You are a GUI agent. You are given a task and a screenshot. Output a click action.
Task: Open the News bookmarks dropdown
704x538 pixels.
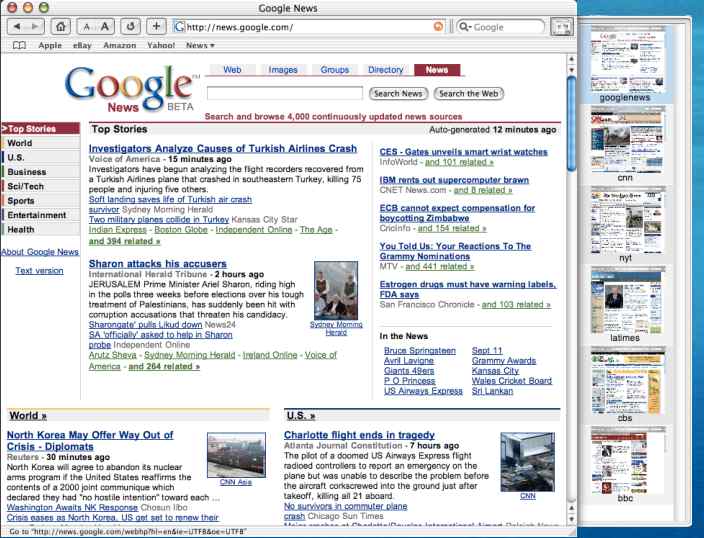[x=200, y=45]
